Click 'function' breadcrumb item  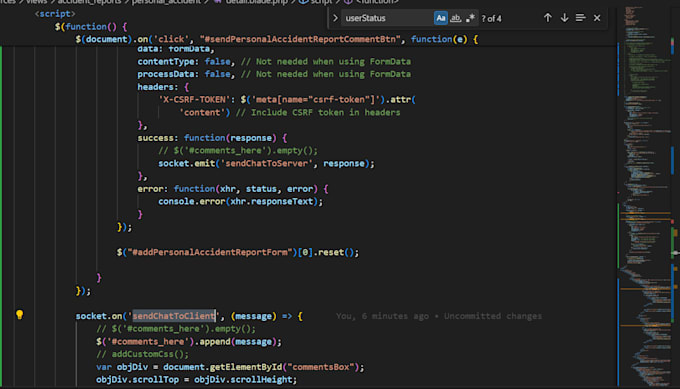coord(377,2)
